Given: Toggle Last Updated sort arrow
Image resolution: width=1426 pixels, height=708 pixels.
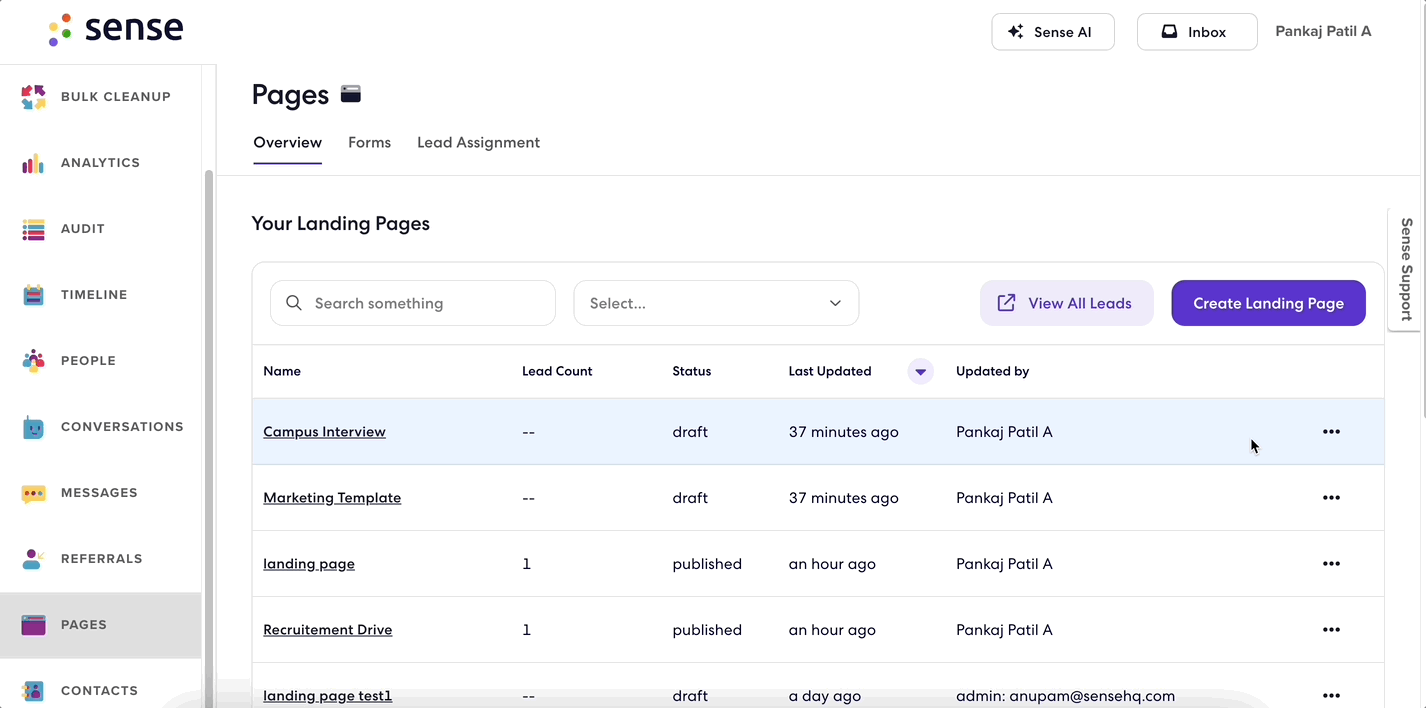Looking at the screenshot, I should (920, 372).
